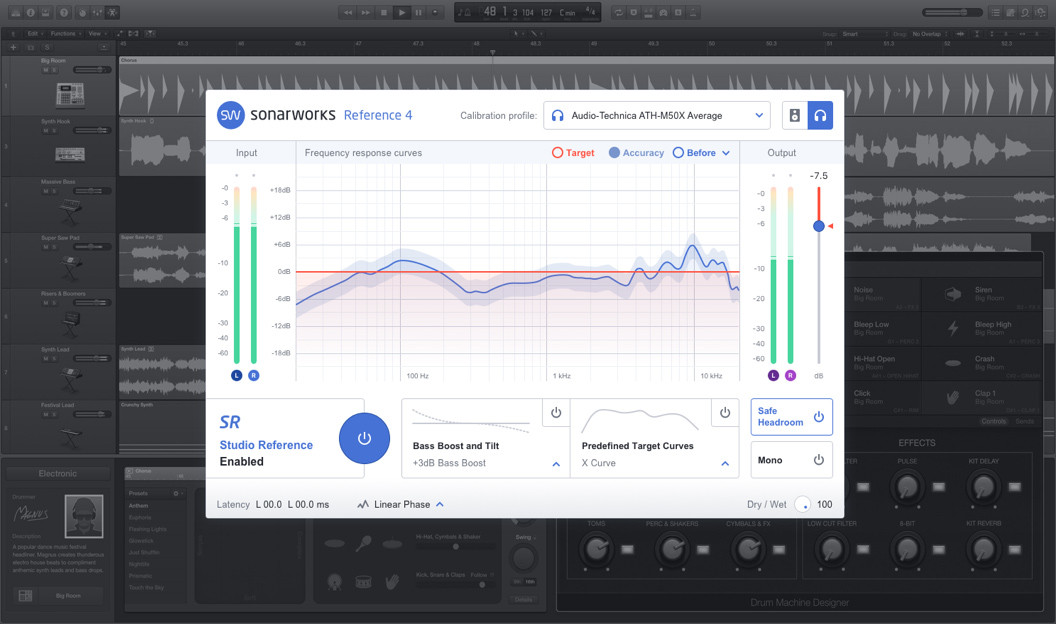Viewport: 1056px width, 624px height.
Task: Click the output gain slider handle
Action: [x=818, y=226]
